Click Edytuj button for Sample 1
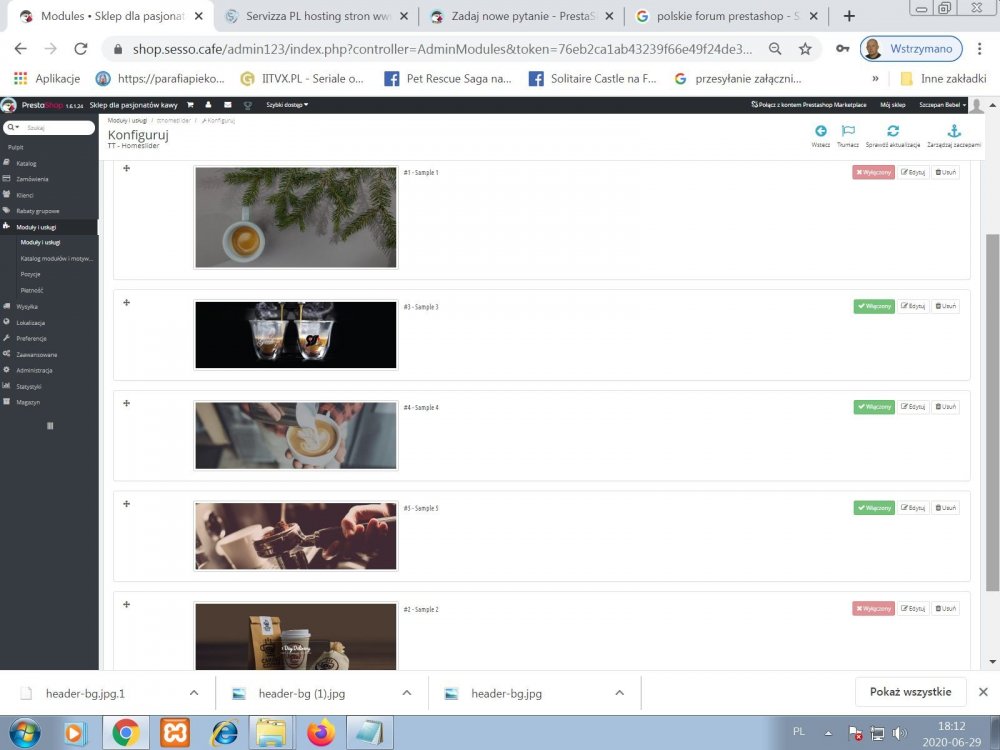Image resolution: width=1000 pixels, height=750 pixels. point(913,172)
